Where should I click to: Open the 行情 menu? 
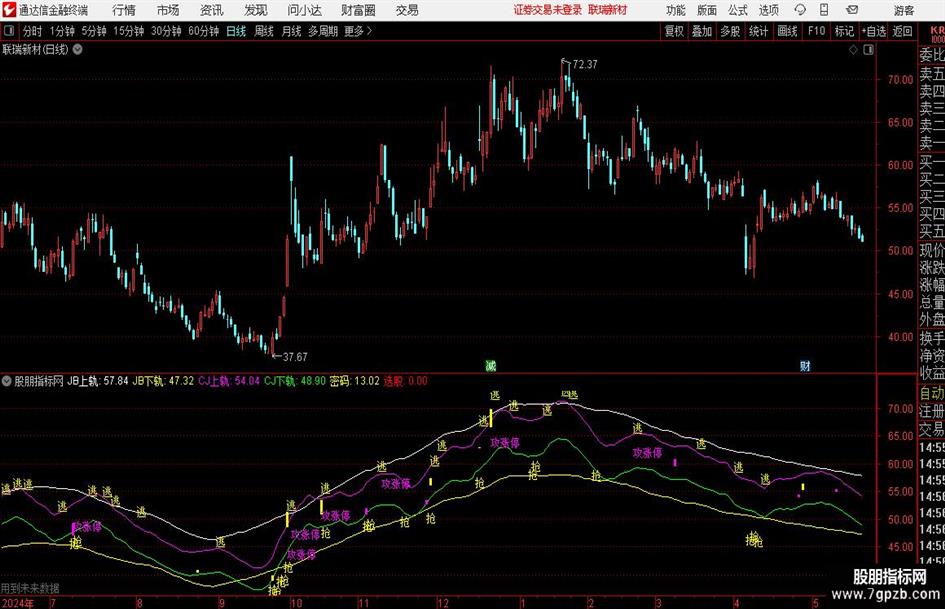[124, 10]
